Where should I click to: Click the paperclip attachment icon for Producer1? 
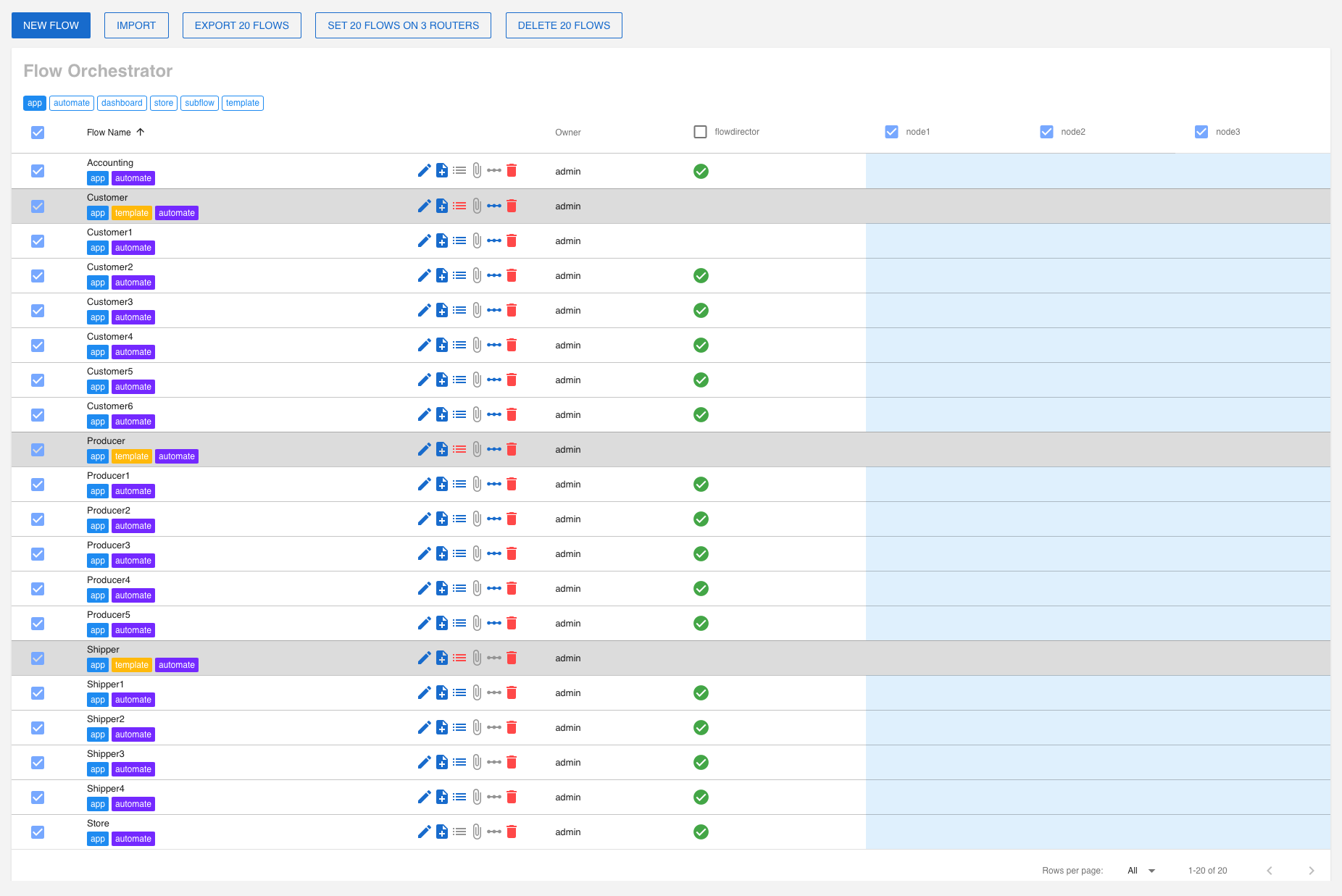click(477, 484)
